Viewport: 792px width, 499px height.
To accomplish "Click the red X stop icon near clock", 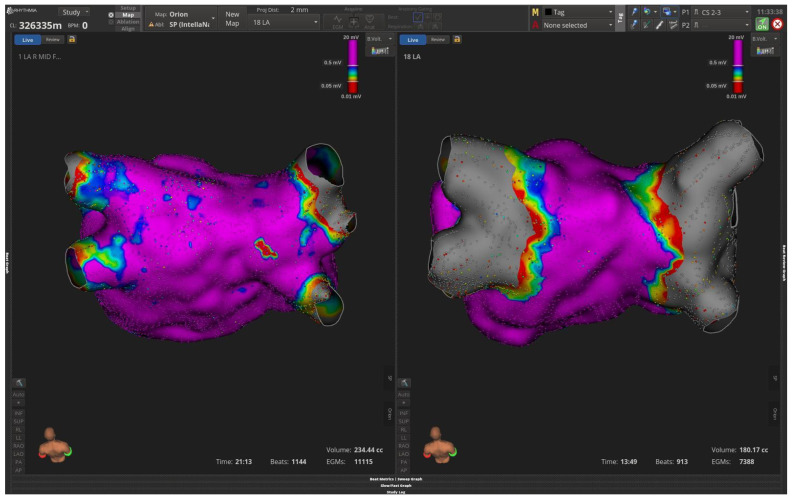I will pos(778,24).
